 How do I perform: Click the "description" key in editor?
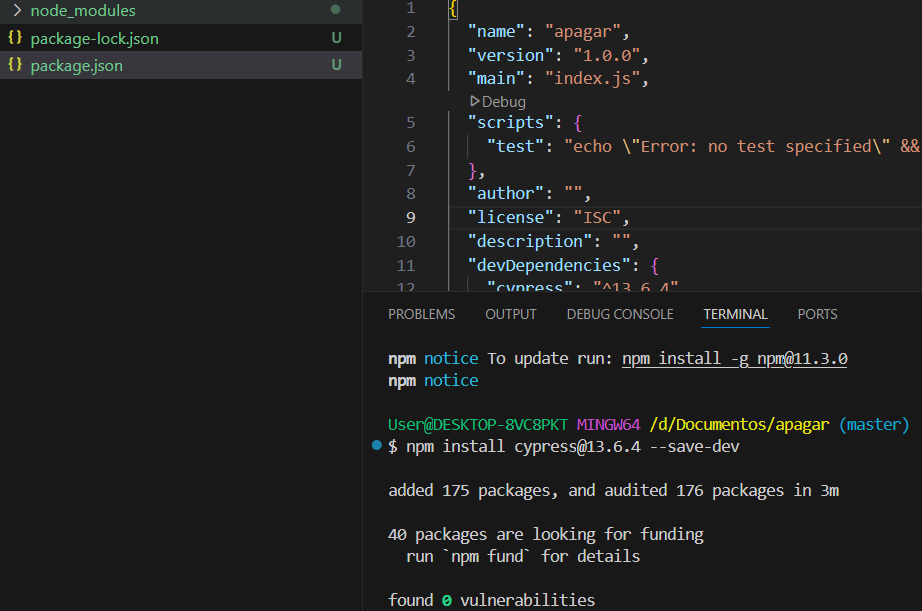530,242
